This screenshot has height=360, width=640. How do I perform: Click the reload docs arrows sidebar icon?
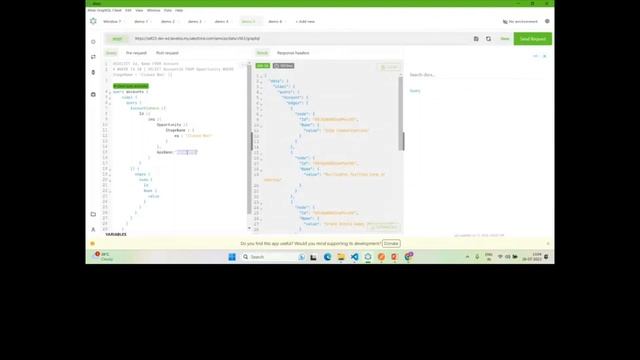tap(93, 57)
